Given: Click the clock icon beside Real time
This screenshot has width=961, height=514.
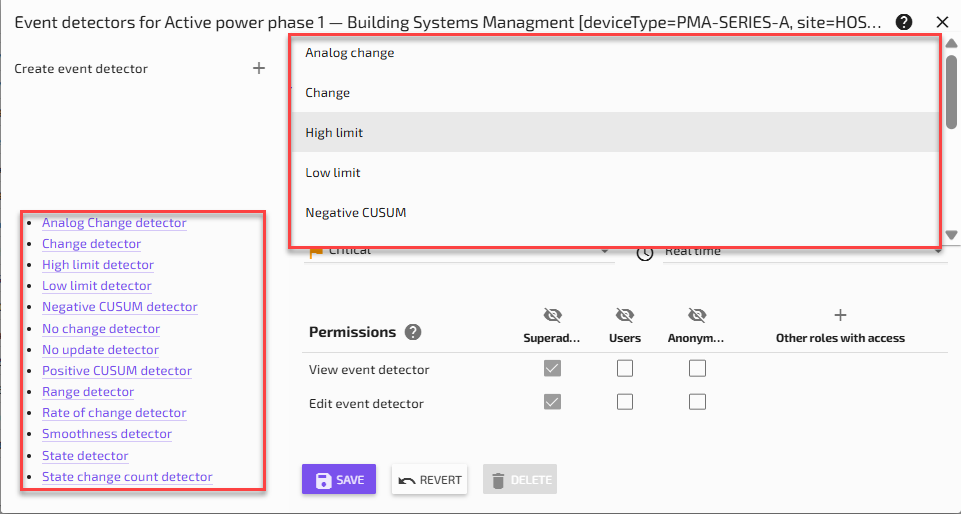Looking at the screenshot, I should tap(645, 252).
